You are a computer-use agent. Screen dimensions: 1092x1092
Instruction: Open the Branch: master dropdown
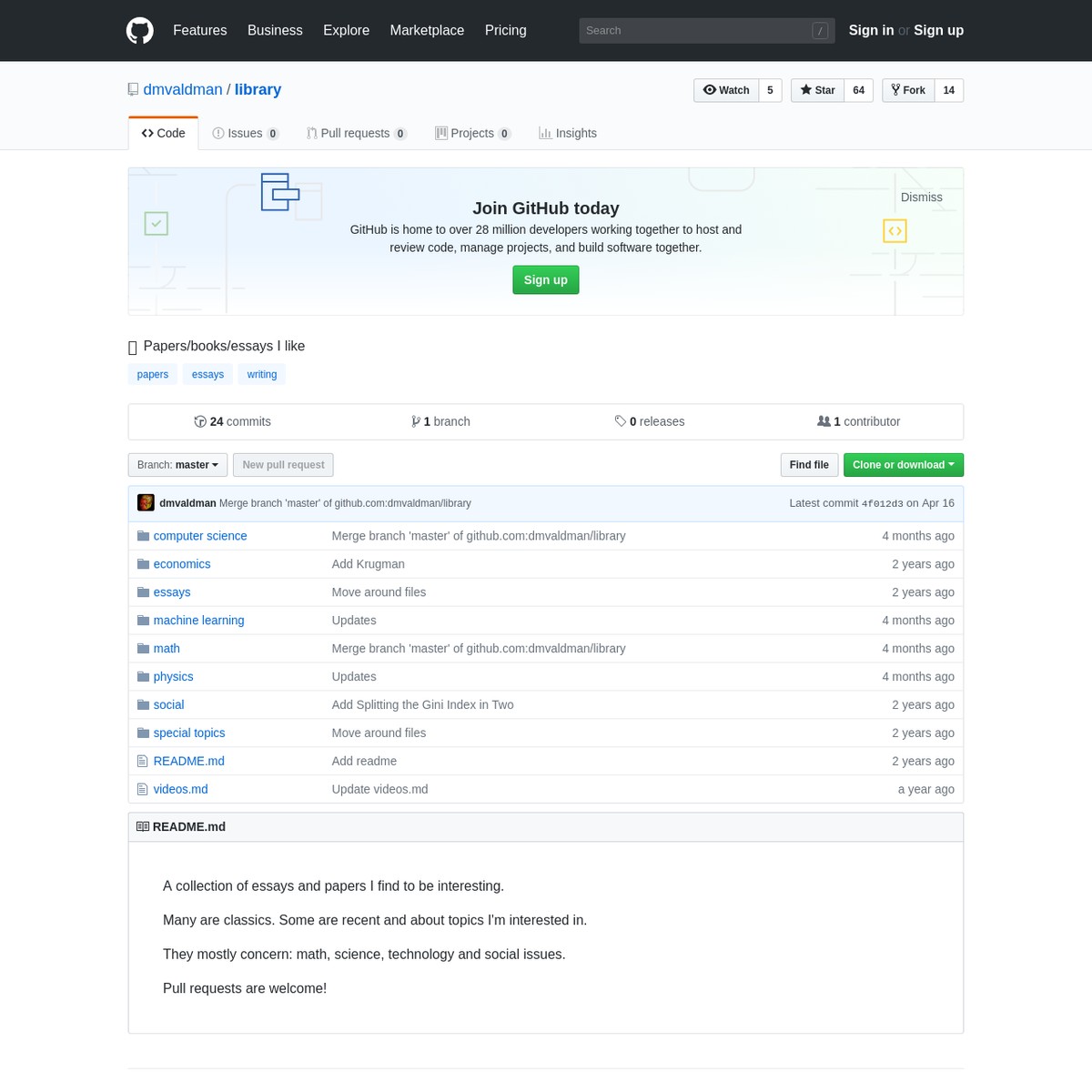click(x=177, y=465)
